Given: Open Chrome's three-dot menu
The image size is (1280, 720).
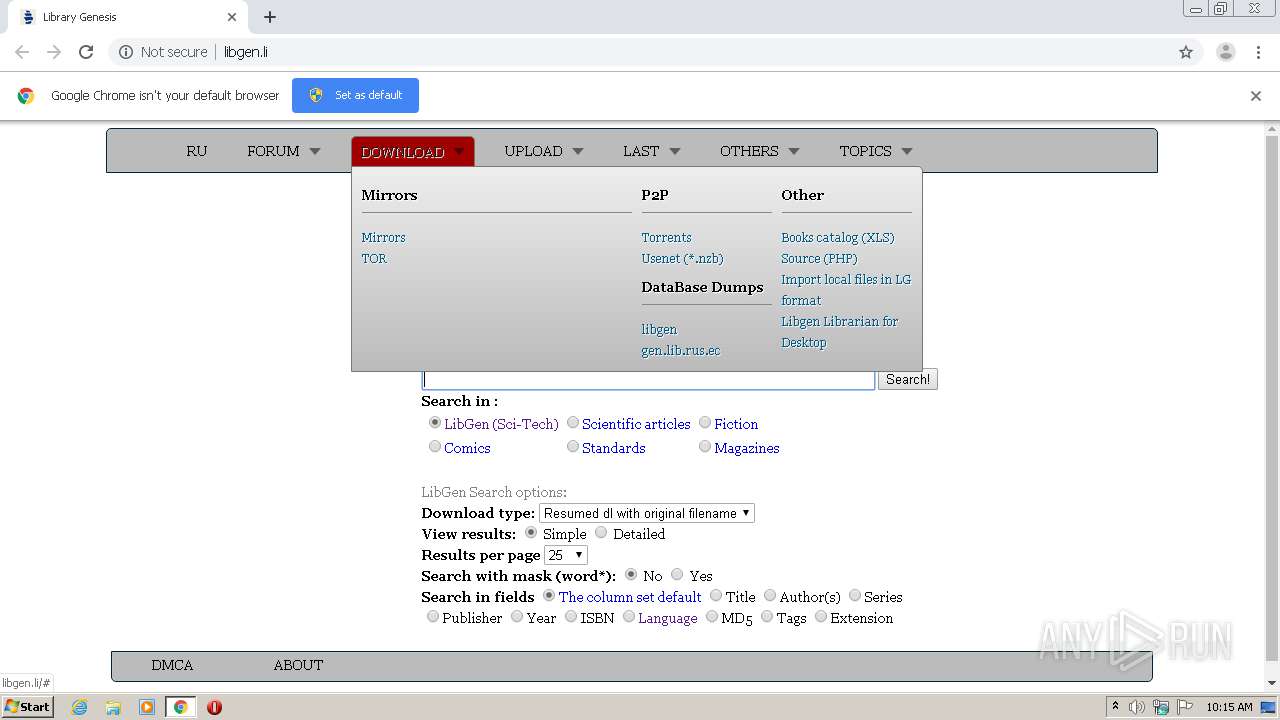Looking at the screenshot, I should [x=1258, y=52].
